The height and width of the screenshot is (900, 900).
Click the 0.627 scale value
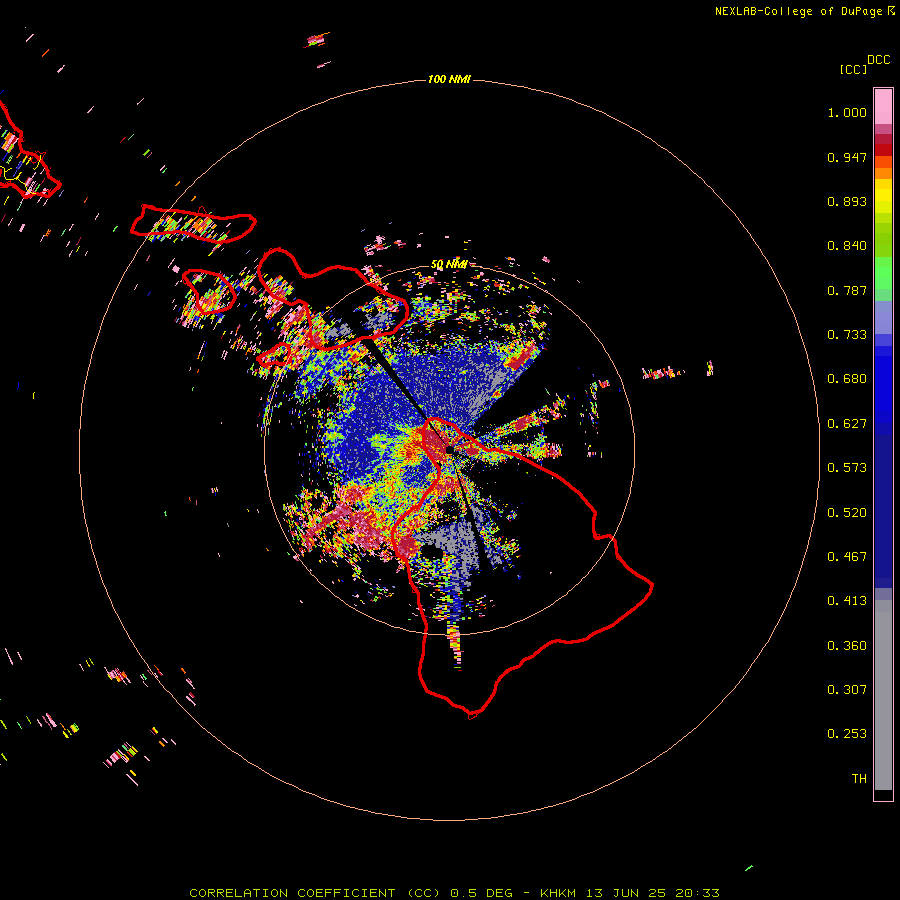tap(847, 424)
